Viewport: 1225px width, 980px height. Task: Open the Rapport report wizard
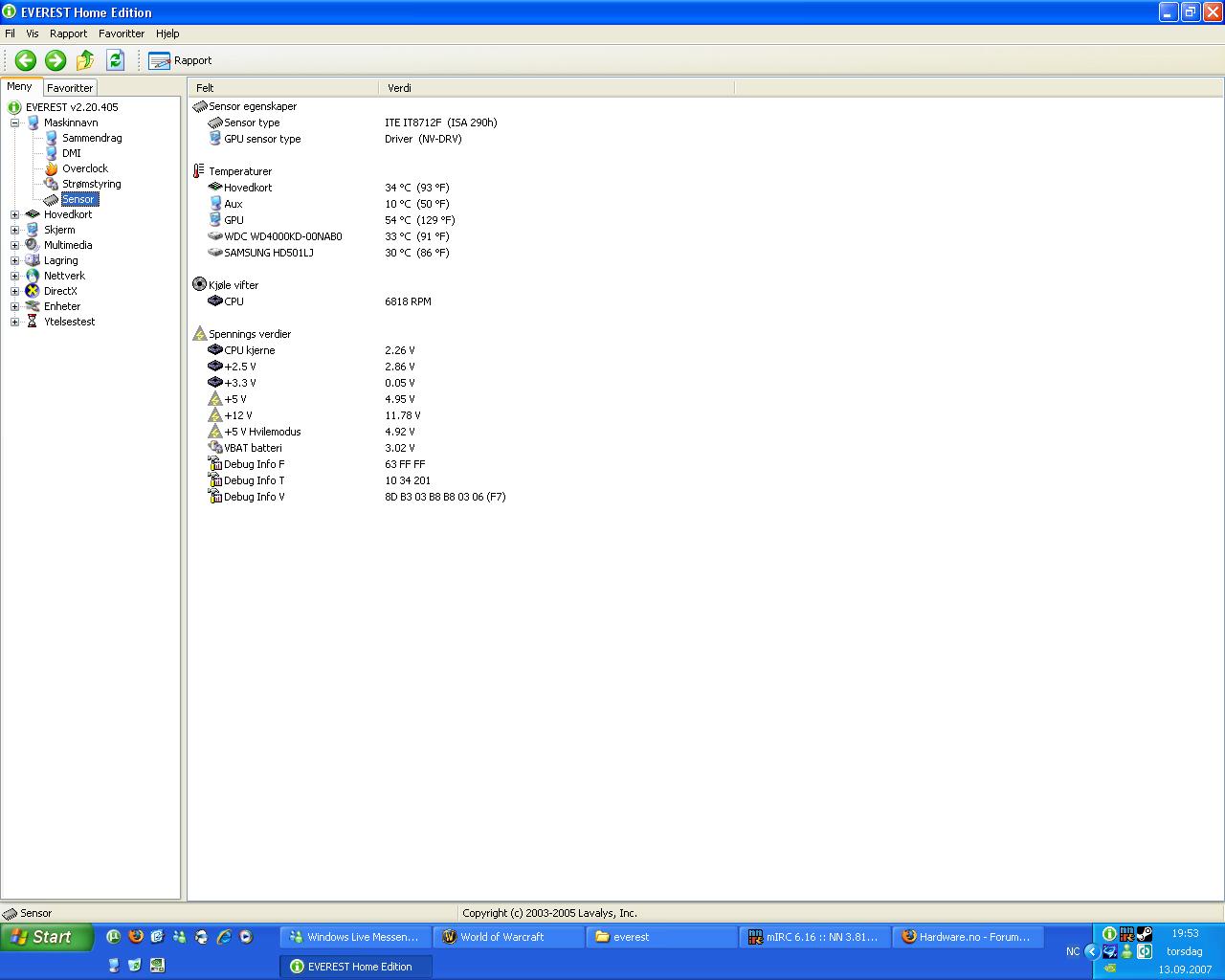pos(180,60)
